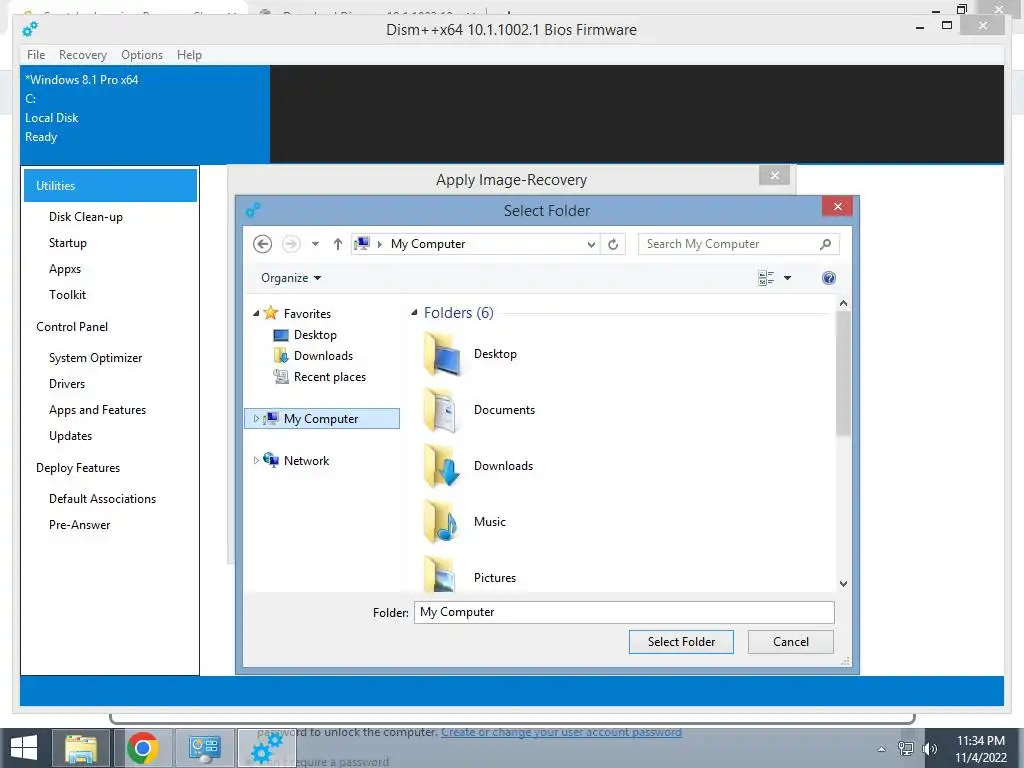The image size is (1024, 768).
Task: Go up one folder level
Action: click(x=338, y=244)
